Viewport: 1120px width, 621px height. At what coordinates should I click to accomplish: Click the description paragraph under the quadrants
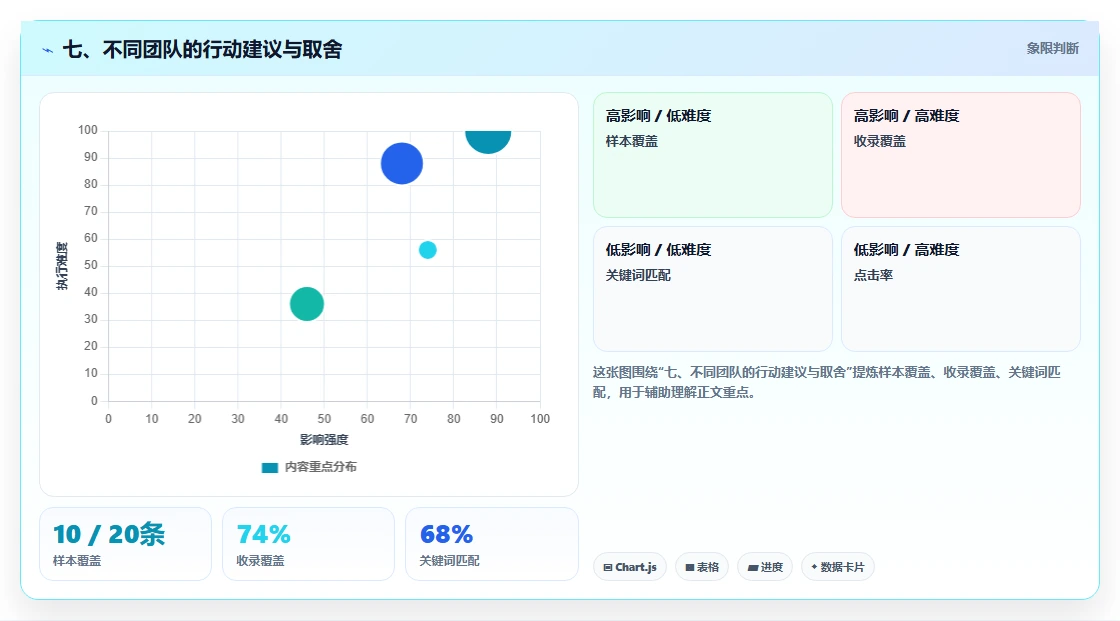pyautogui.click(x=827, y=382)
